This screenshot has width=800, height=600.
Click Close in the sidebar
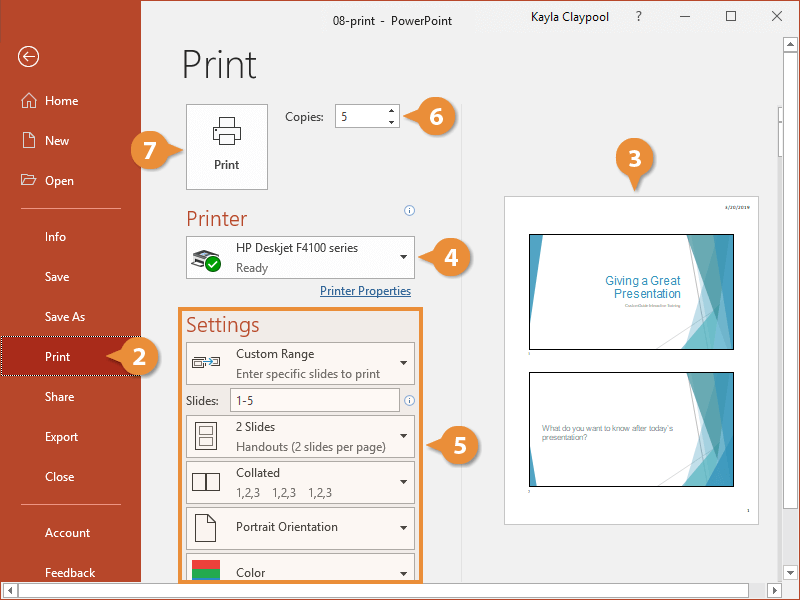59,477
